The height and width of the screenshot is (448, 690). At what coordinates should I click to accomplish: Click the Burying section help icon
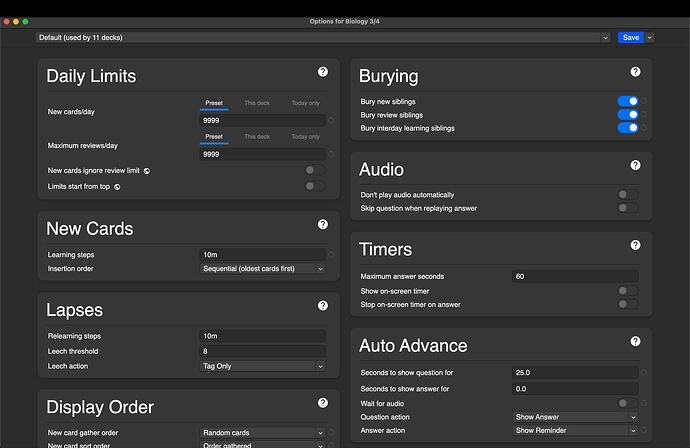[635, 72]
